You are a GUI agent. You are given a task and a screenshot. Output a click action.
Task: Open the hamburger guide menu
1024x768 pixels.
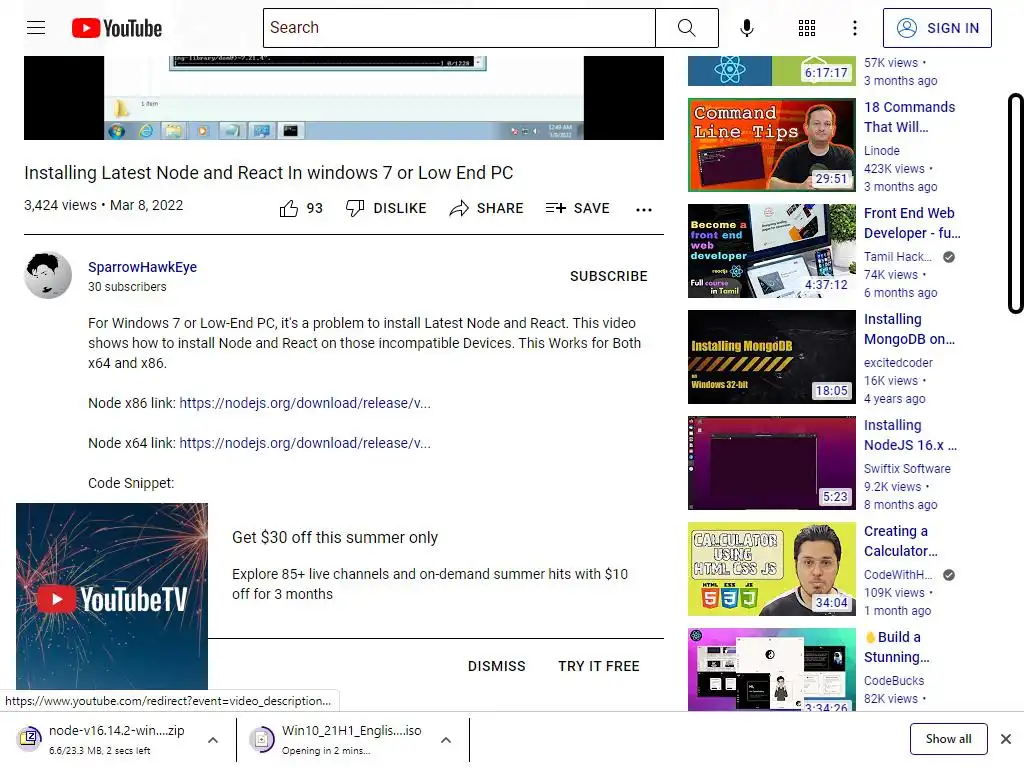click(x=36, y=27)
